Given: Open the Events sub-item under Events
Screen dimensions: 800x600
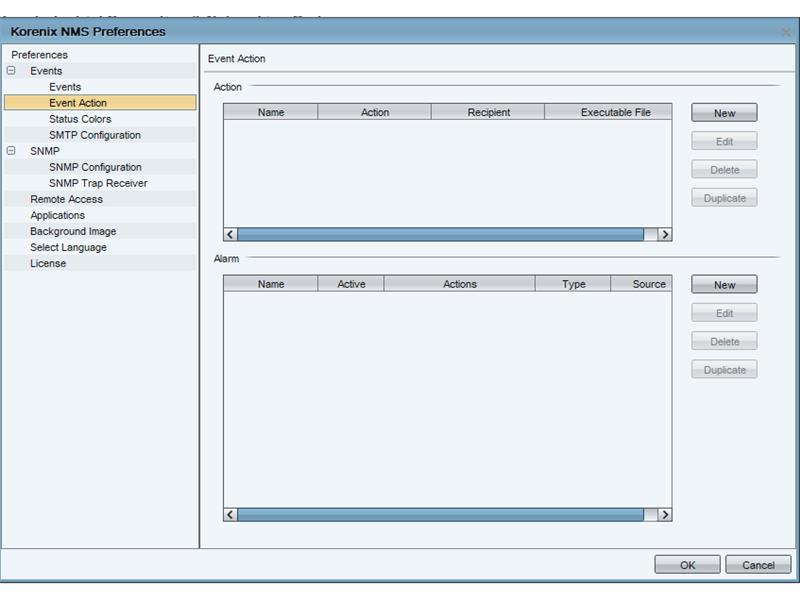Looking at the screenshot, I should click(x=65, y=87).
